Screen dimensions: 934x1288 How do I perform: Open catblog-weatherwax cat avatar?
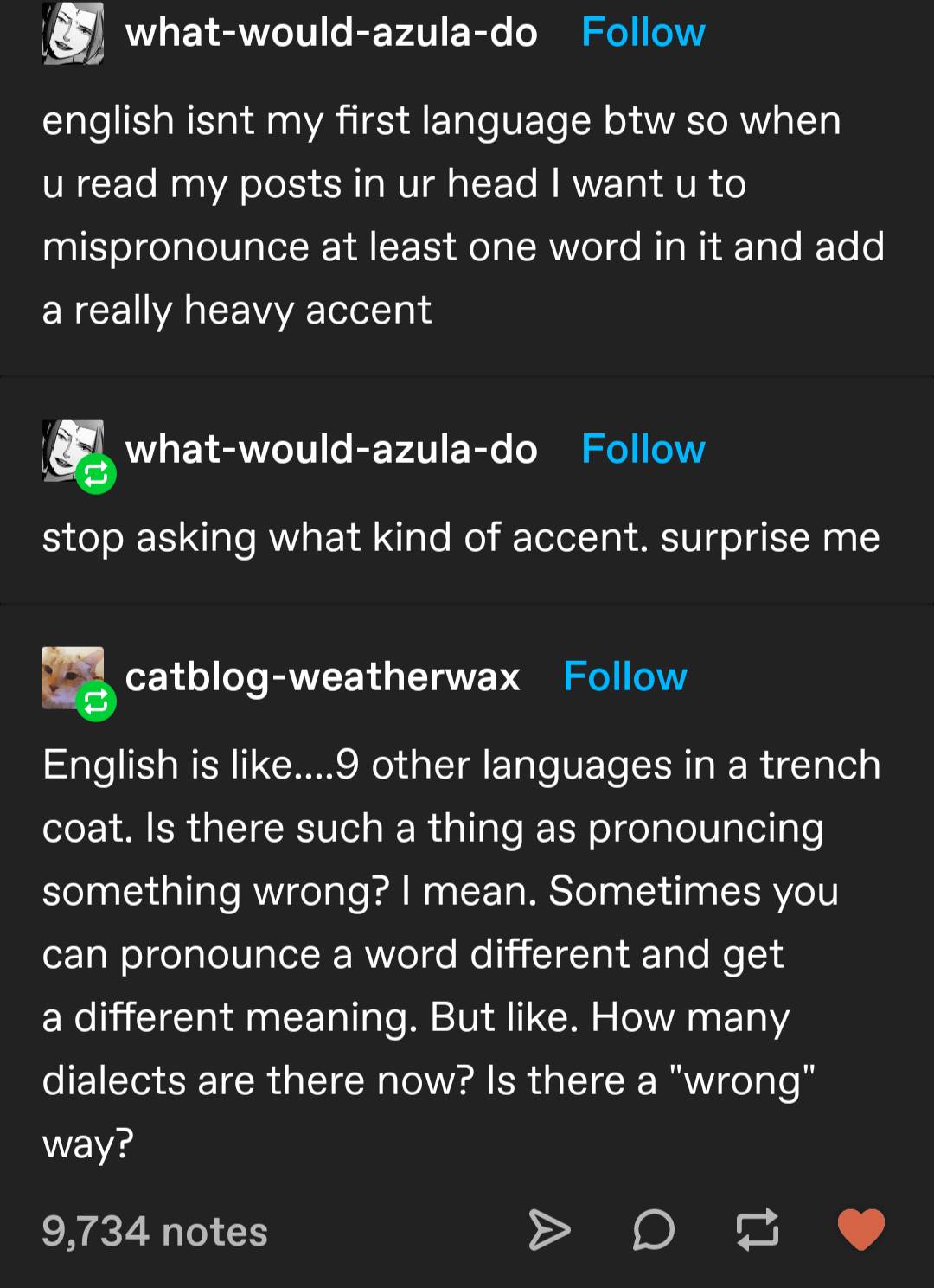pyautogui.click(x=67, y=673)
